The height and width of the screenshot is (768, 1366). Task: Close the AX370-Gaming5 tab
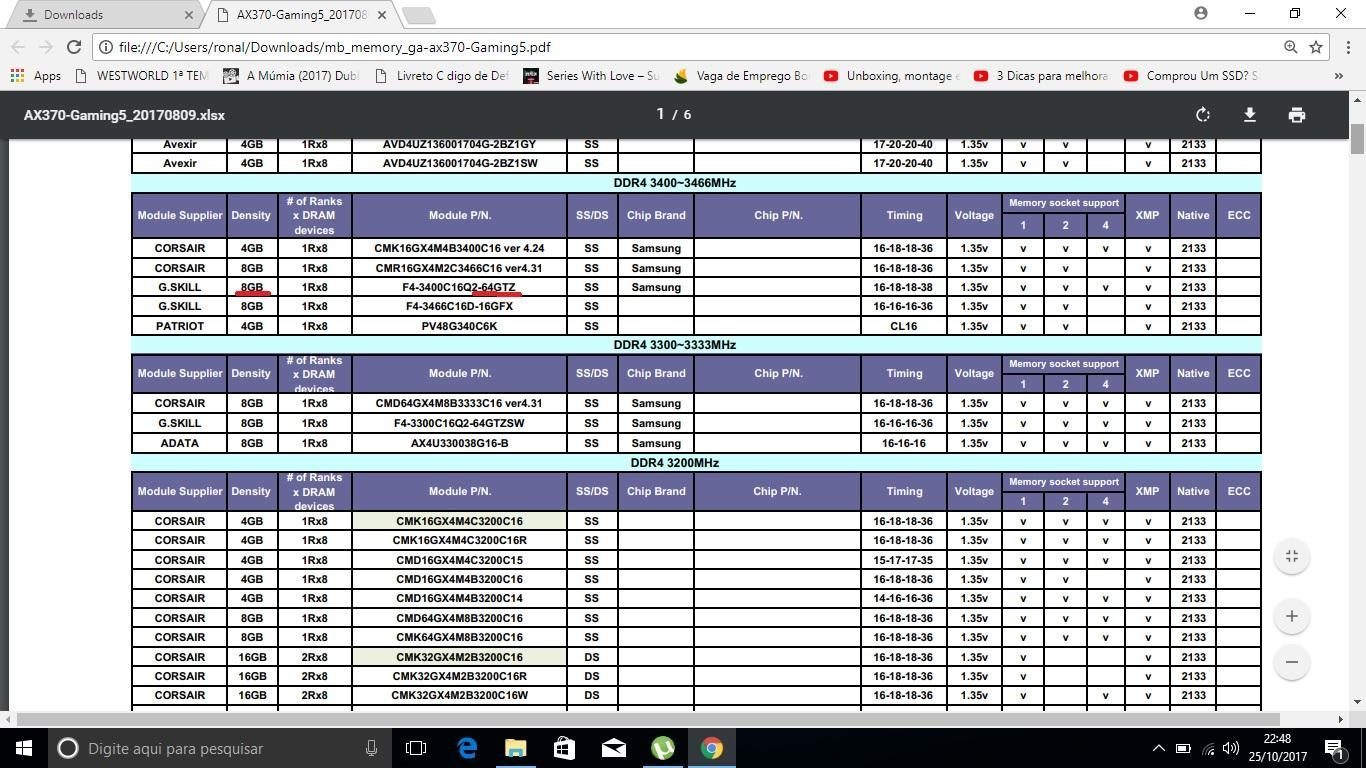[x=382, y=15]
